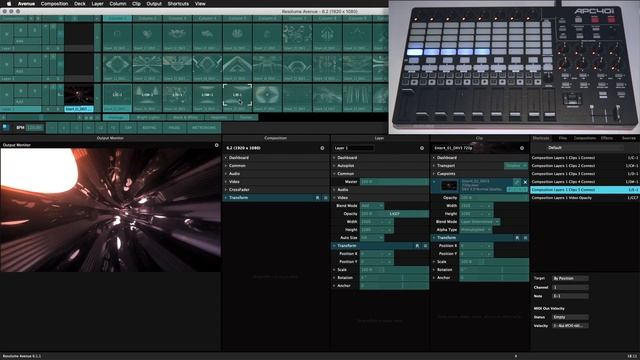Click the TAP tempo button
The height and width of the screenshot is (360, 640).
tap(129, 128)
